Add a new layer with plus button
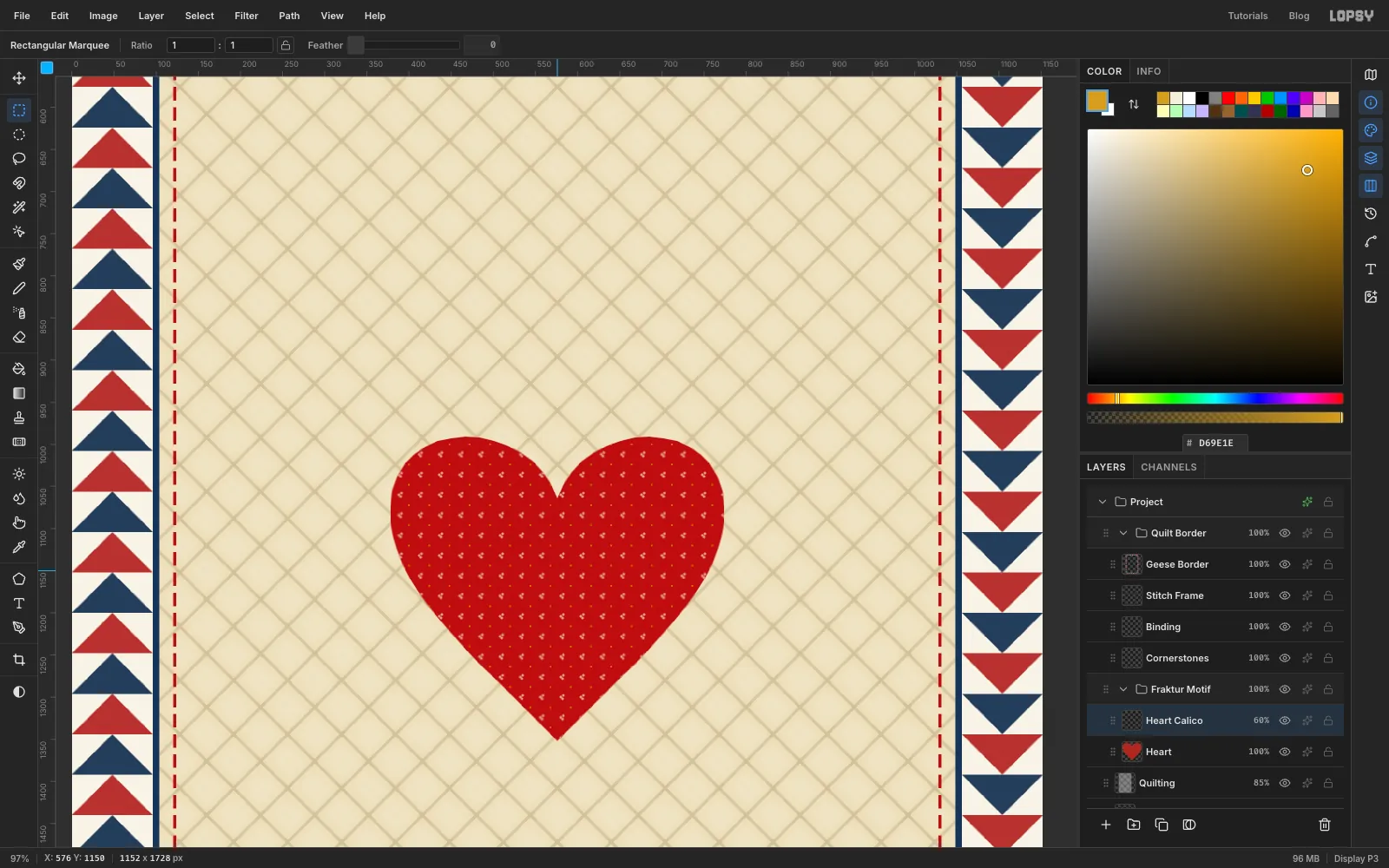Viewport: 1389px width, 868px height. 1106,825
